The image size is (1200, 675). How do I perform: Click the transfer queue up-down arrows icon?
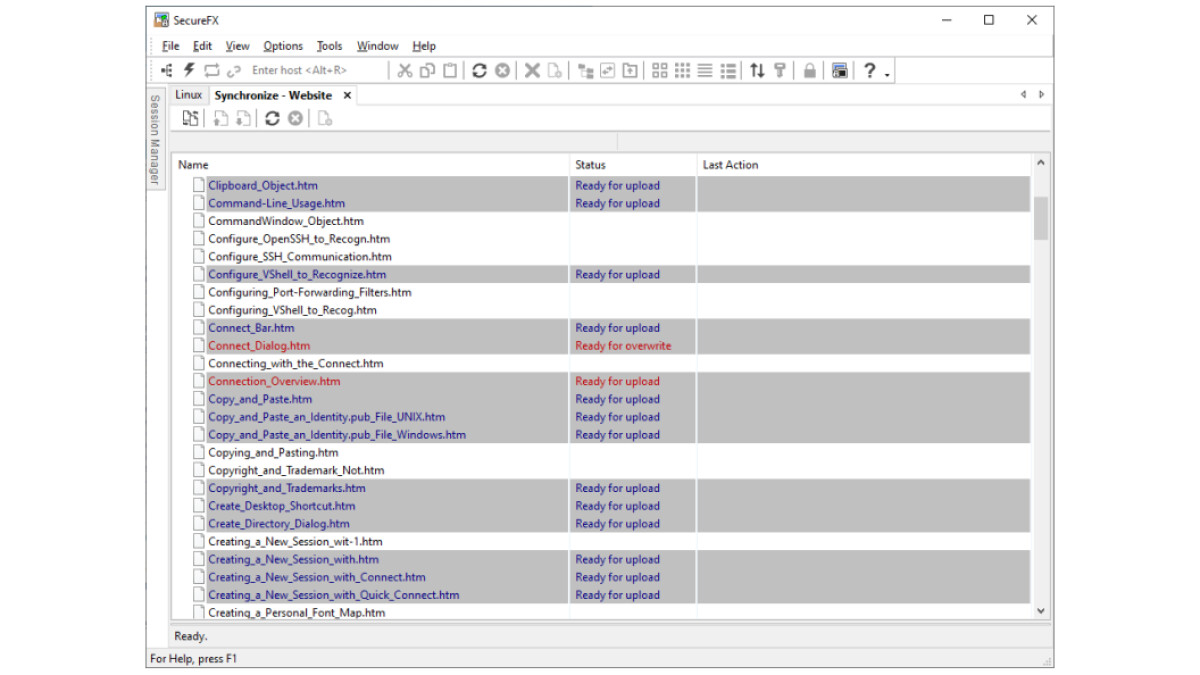click(757, 70)
